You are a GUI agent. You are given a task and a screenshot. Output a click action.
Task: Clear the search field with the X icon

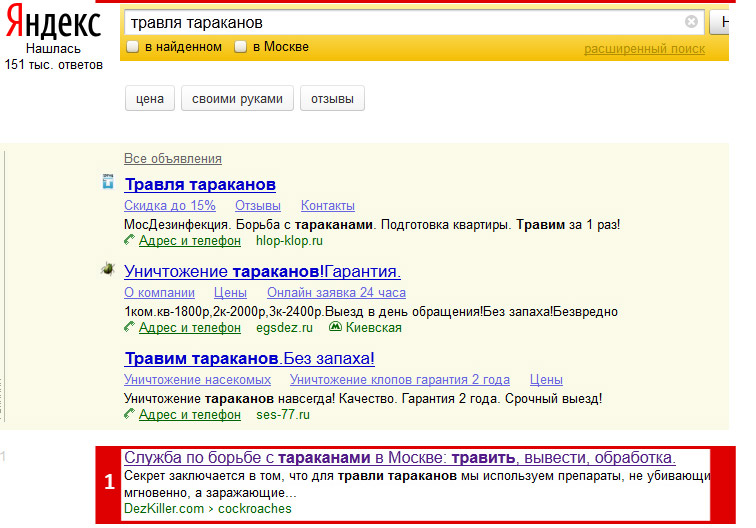click(691, 22)
